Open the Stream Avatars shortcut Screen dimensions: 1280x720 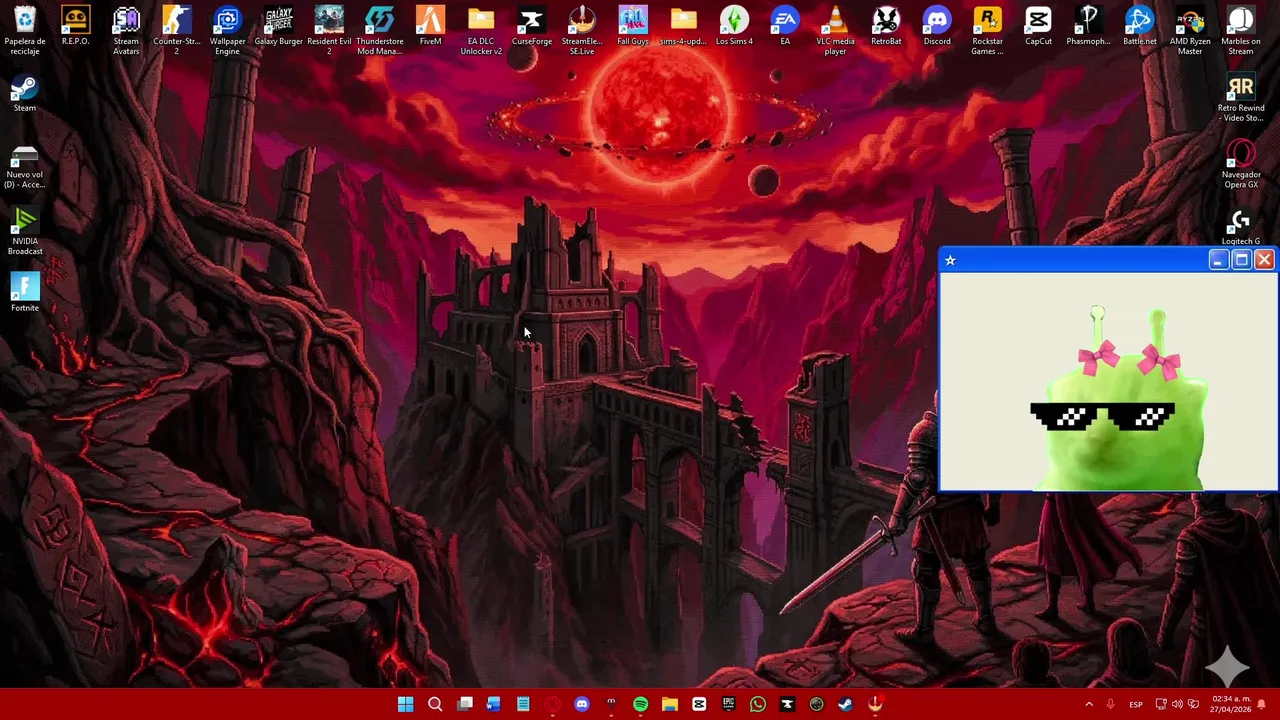(126, 28)
